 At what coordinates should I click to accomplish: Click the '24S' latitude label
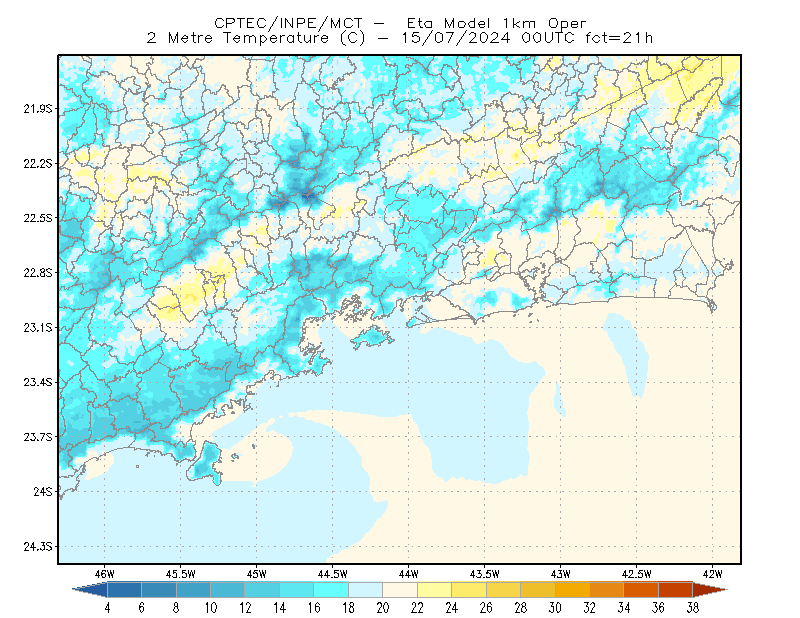pyautogui.click(x=43, y=491)
